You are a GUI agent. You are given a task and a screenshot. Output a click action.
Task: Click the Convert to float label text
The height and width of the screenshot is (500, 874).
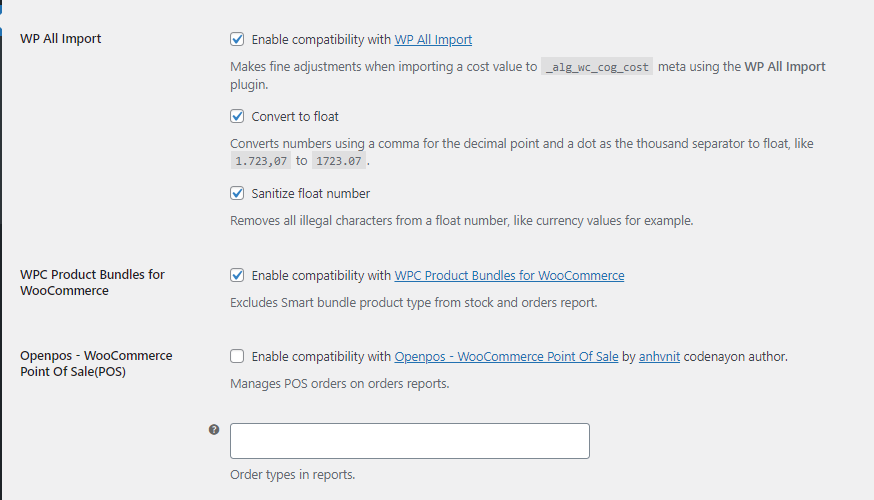295,116
